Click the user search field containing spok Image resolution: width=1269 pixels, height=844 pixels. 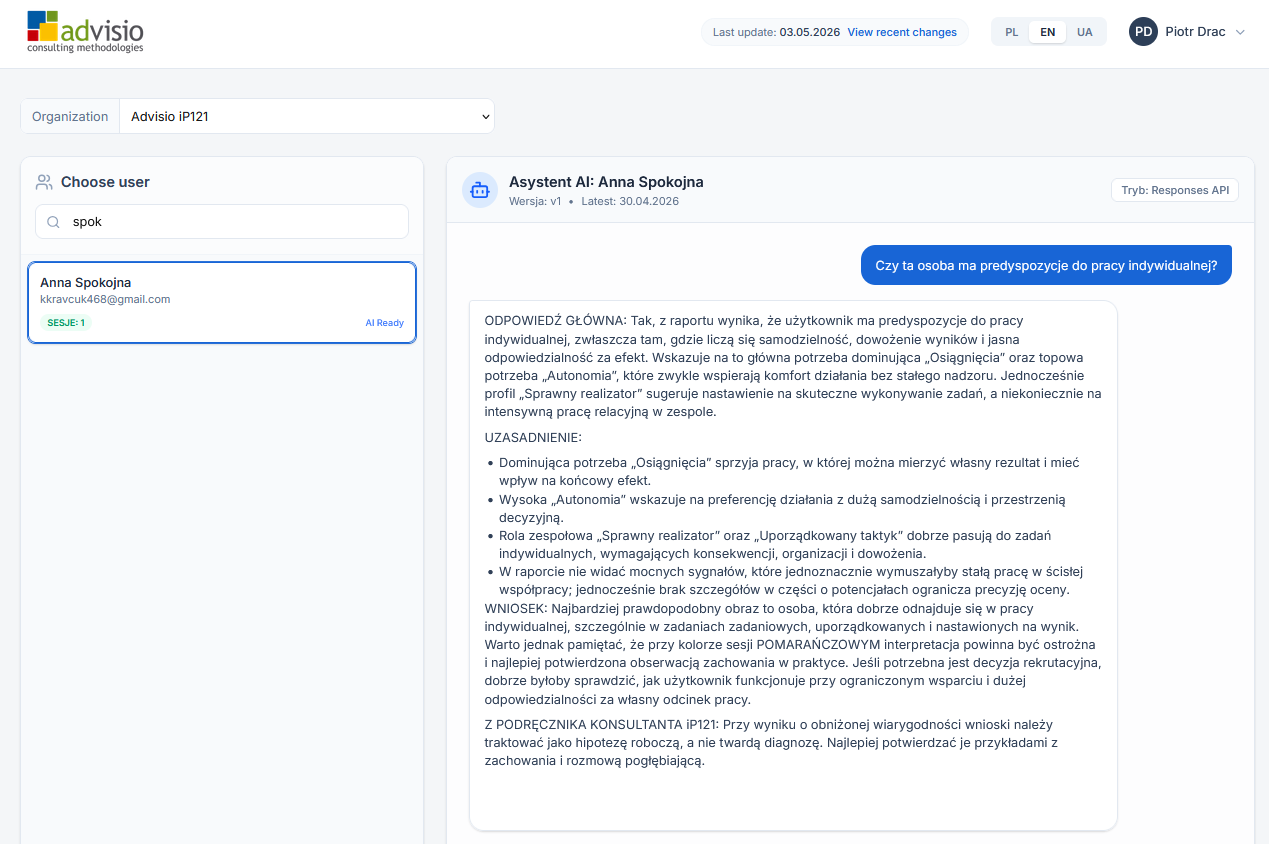coord(222,222)
